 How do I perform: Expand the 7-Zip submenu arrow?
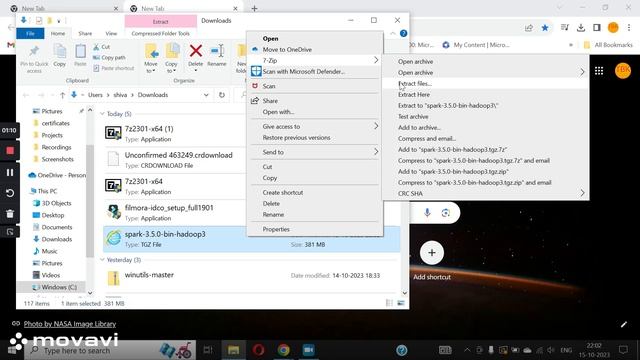click(376, 60)
